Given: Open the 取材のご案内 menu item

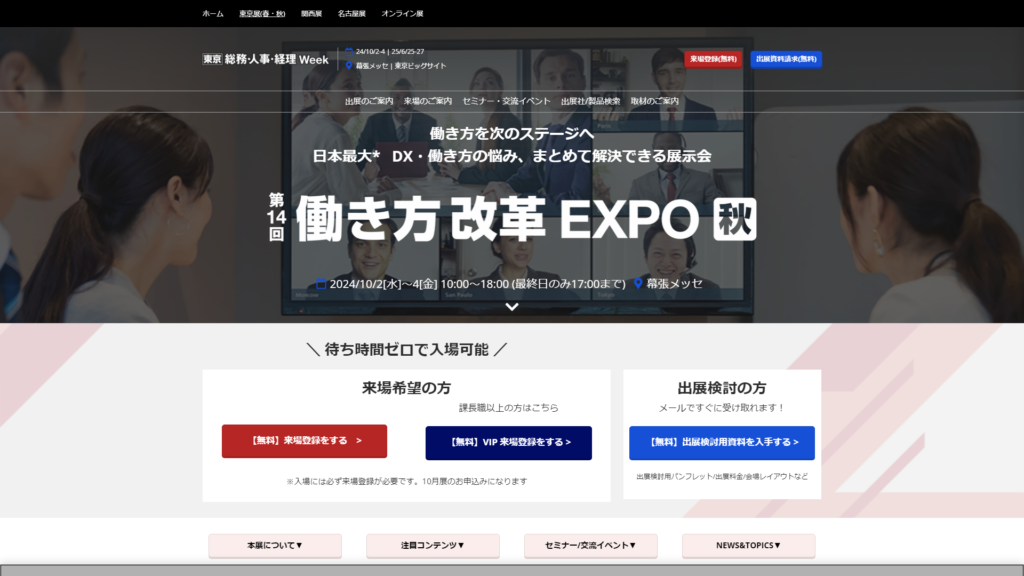Looking at the screenshot, I should 654,101.
